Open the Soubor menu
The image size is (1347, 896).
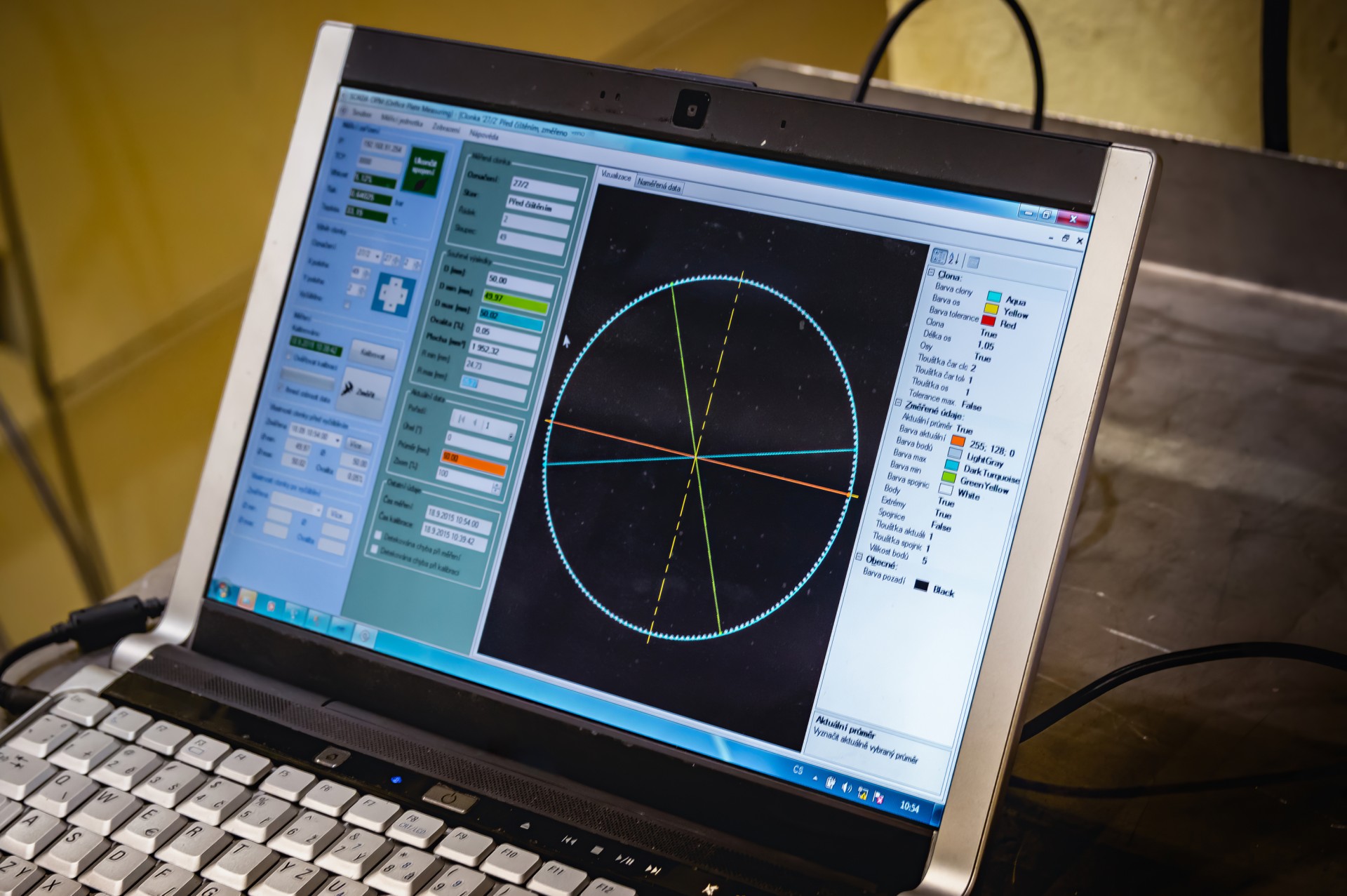[x=362, y=114]
